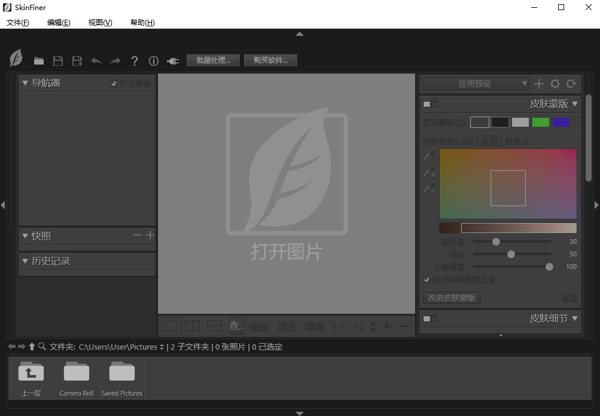The image size is (600, 416).
Task: Open the 应用预设 dropdown
Action: point(475,84)
